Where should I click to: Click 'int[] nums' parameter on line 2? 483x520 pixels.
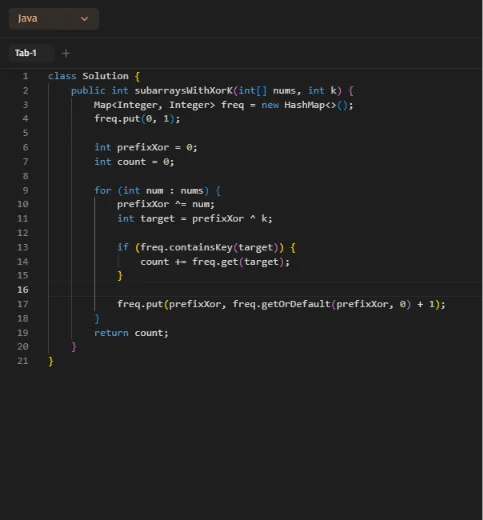coord(267,91)
